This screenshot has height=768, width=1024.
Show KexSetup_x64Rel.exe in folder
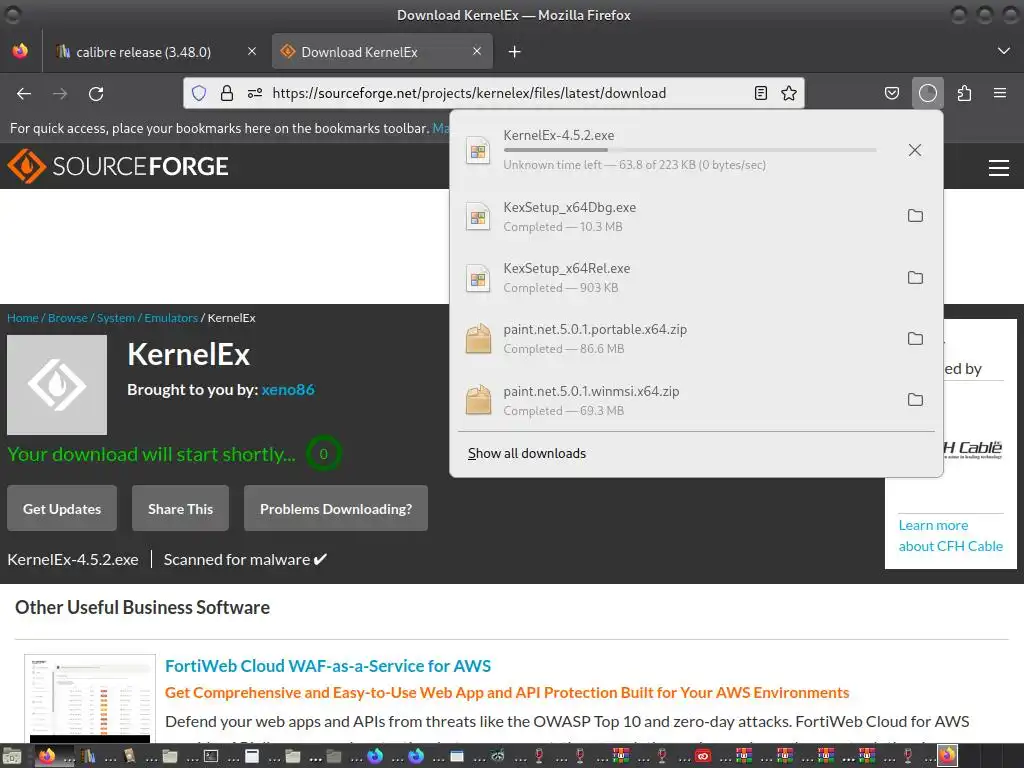(x=915, y=278)
